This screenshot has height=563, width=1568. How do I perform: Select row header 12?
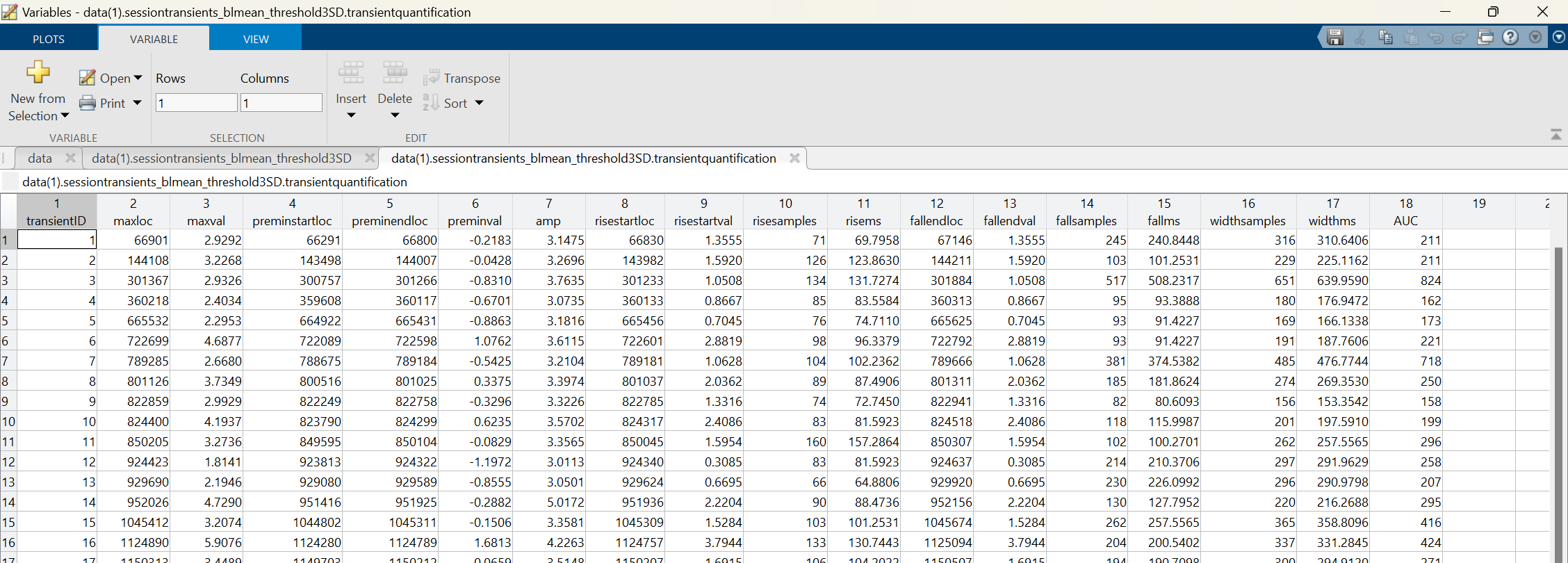[x=8, y=462]
